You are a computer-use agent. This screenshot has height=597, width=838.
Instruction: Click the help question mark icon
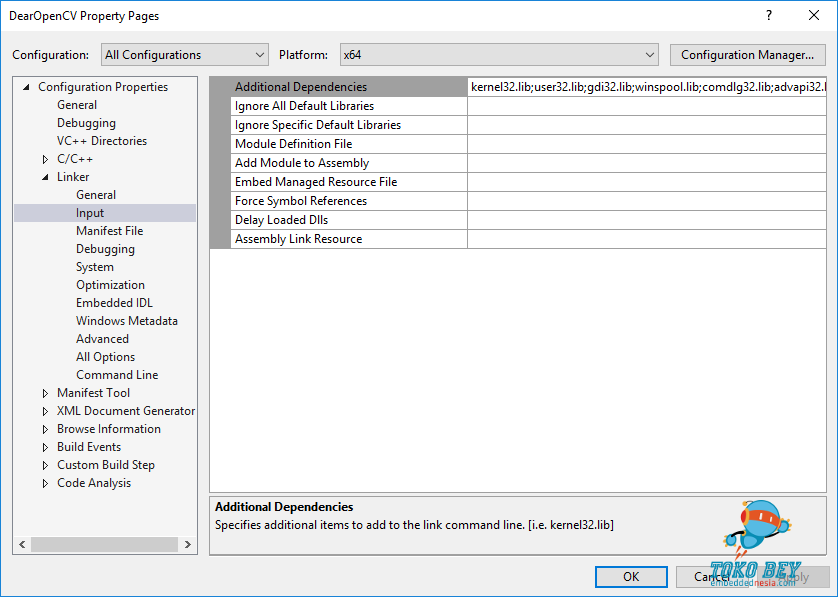769,15
